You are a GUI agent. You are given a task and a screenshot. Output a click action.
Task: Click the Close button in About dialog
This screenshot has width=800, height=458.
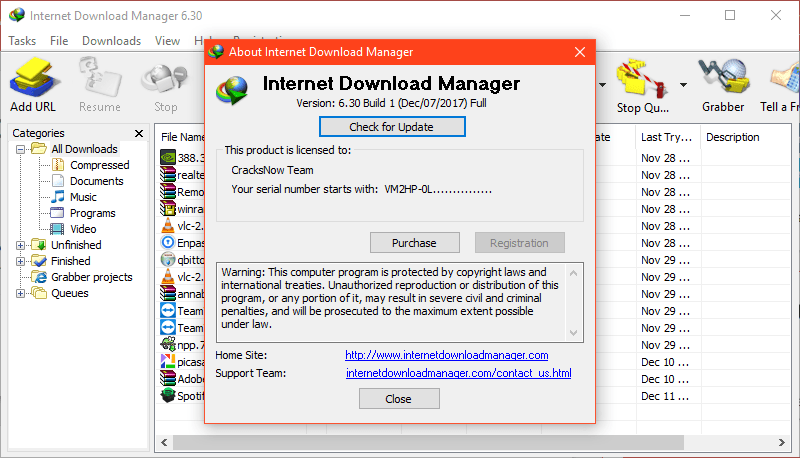(399, 399)
